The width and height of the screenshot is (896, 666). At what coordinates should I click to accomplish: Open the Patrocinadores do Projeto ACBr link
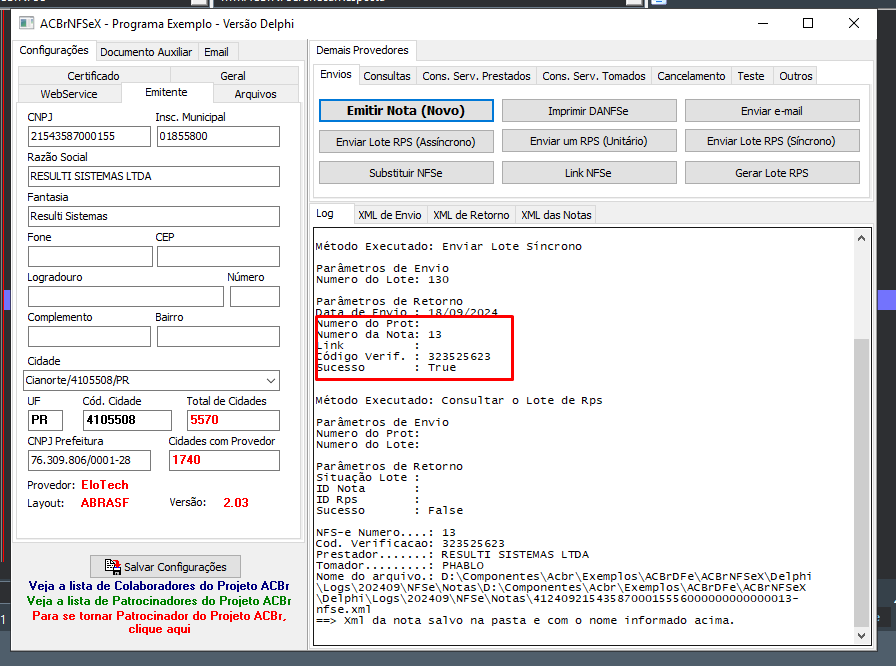click(x=159, y=600)
